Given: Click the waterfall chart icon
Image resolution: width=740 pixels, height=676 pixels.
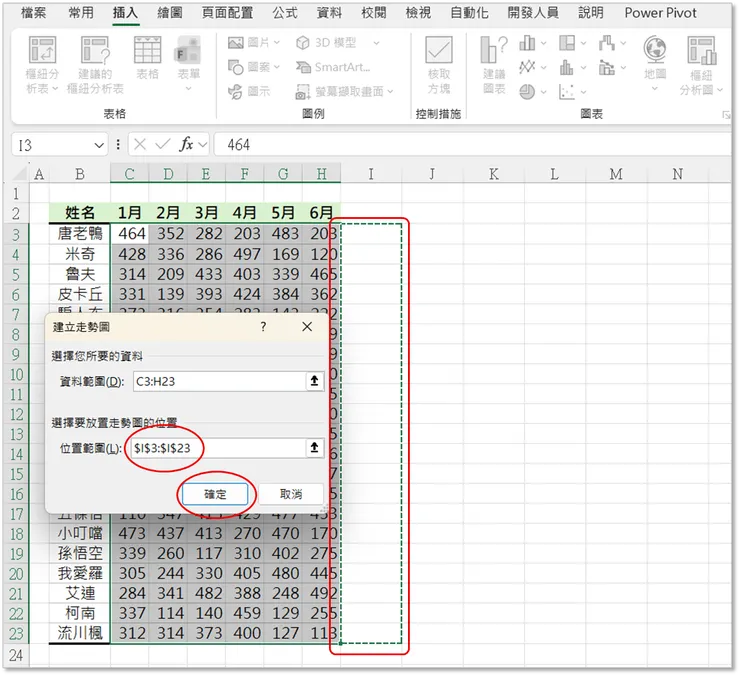Looking at the screenshot, I should click(607, 43).
